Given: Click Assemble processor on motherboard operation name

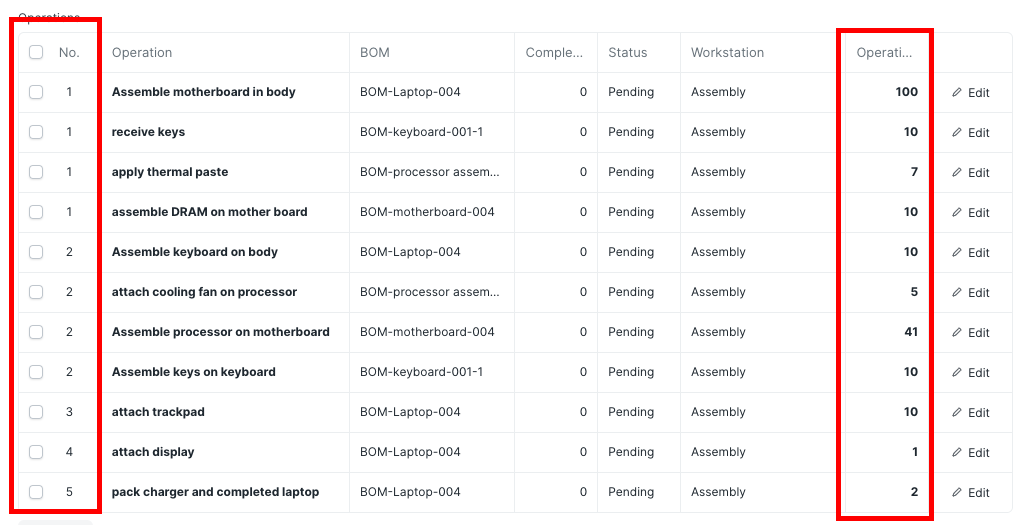Looking at the screenshot, I should [220, 332].
